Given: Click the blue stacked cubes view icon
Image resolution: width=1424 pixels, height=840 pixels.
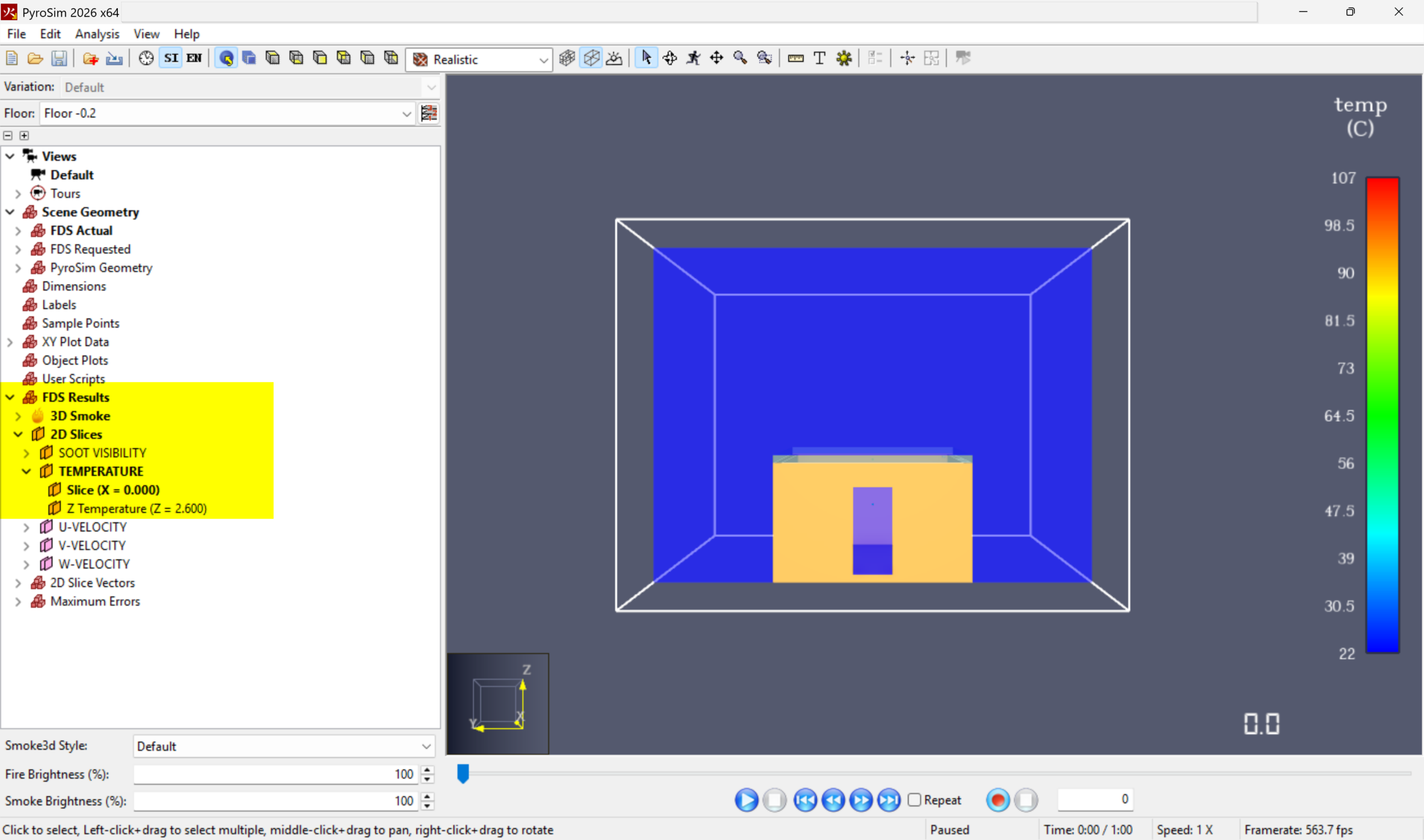Looking at the screenshot, I should tap(249, 58).
